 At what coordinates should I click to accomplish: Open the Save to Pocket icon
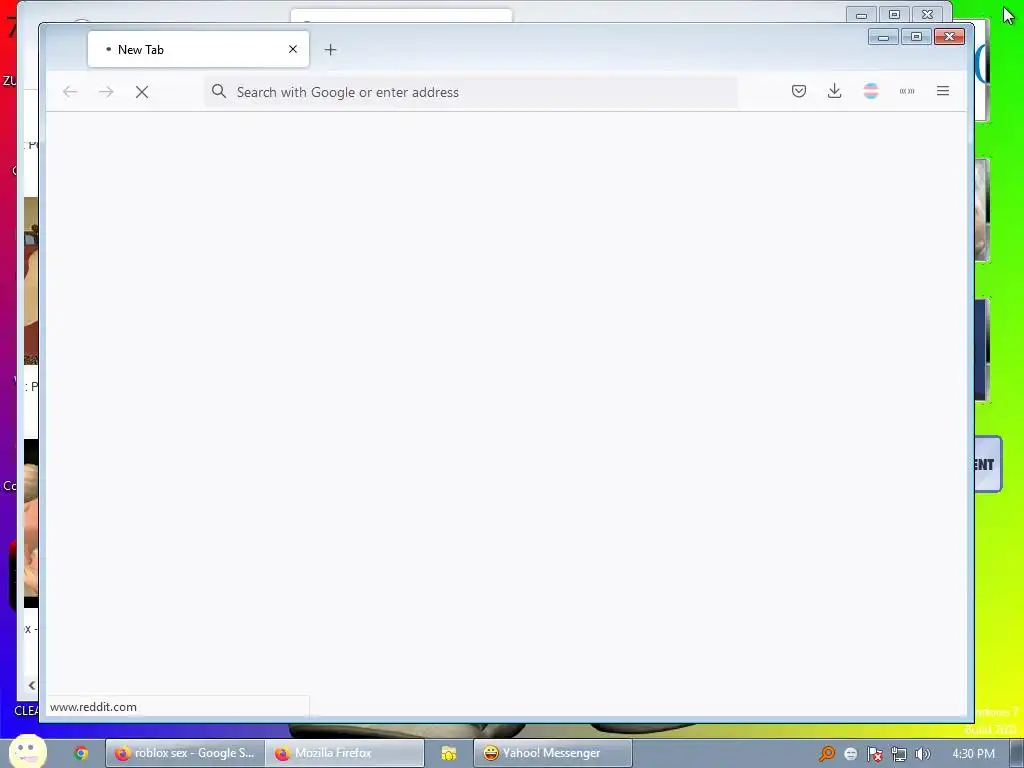point(799,91)
